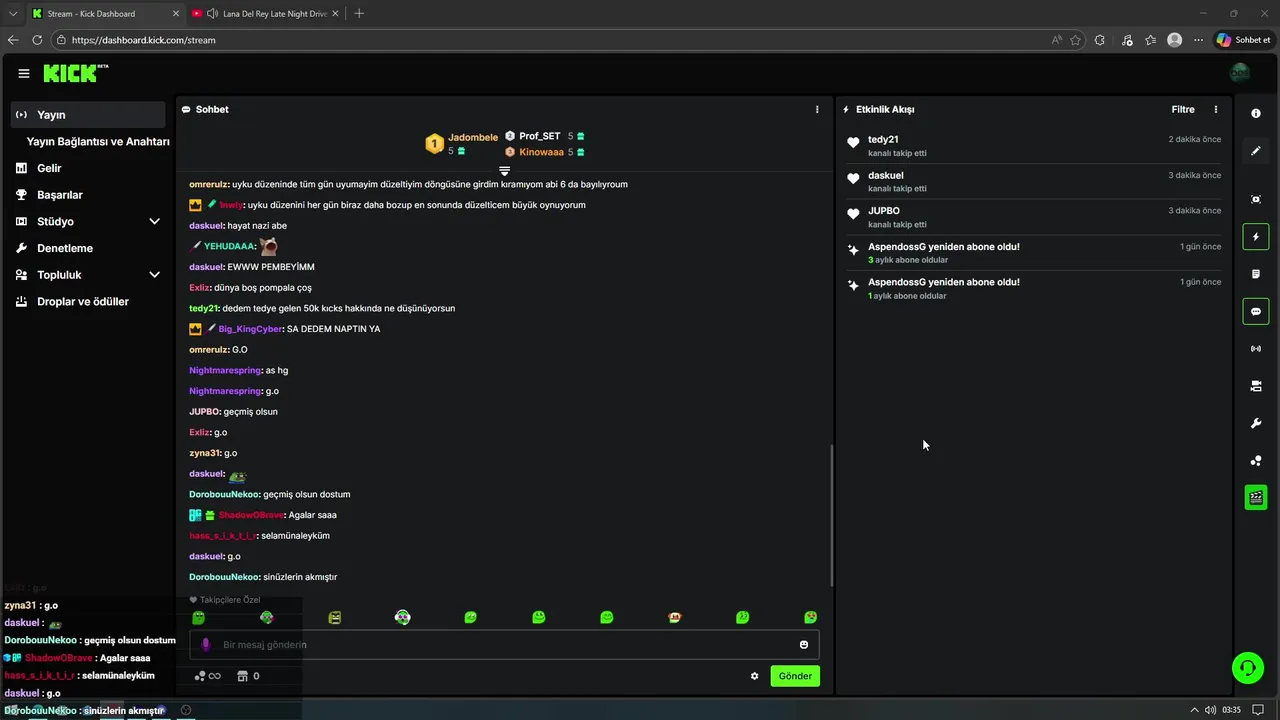Expand the Stüdyo sidebar section
This screenshot has width=1280, height=720.
coord(154,221)
